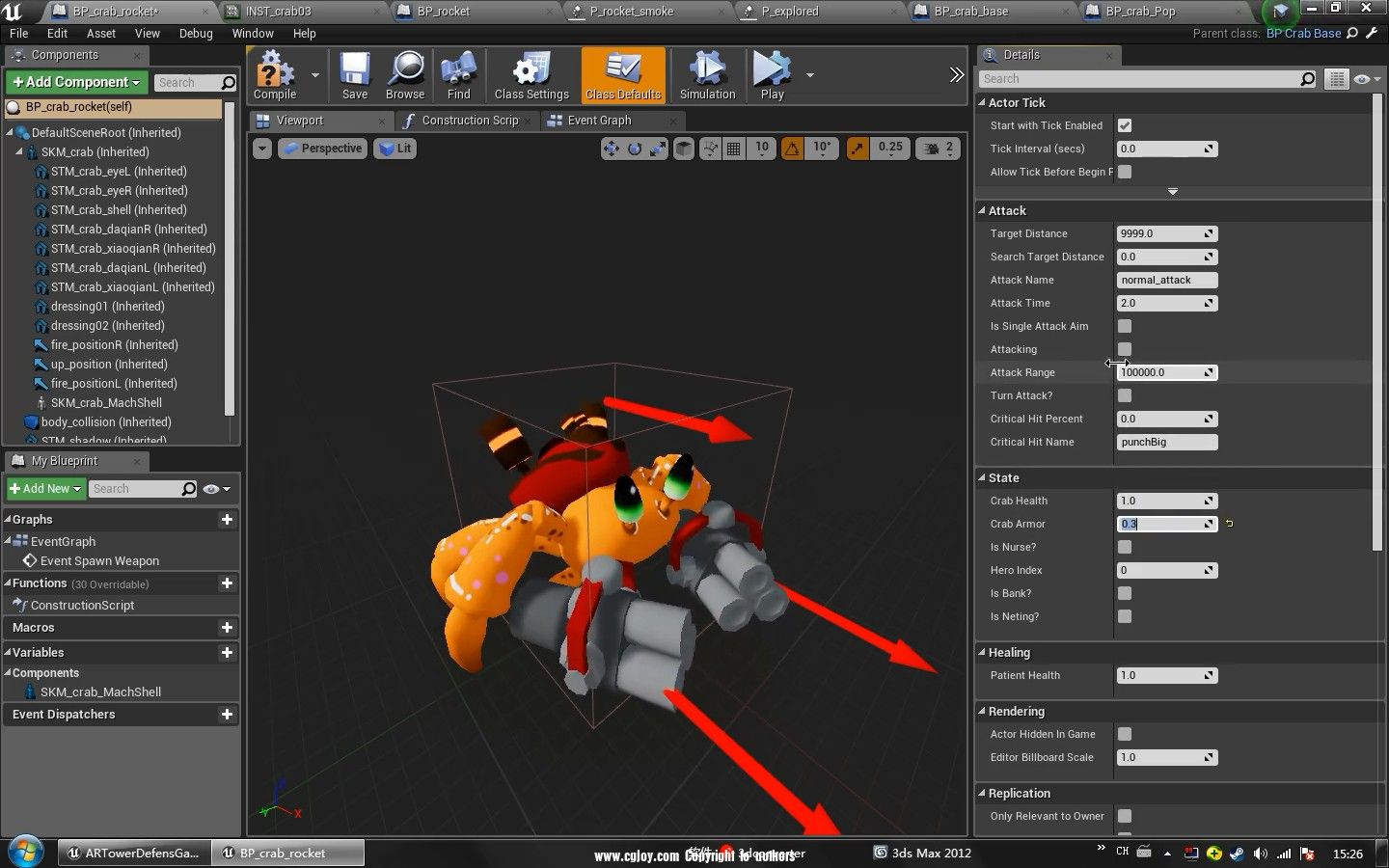Image resolution: width=1389 pixels, height=868 pixels.
Task: Select fire_positionR component in tree
Action: tap(114, 344)
